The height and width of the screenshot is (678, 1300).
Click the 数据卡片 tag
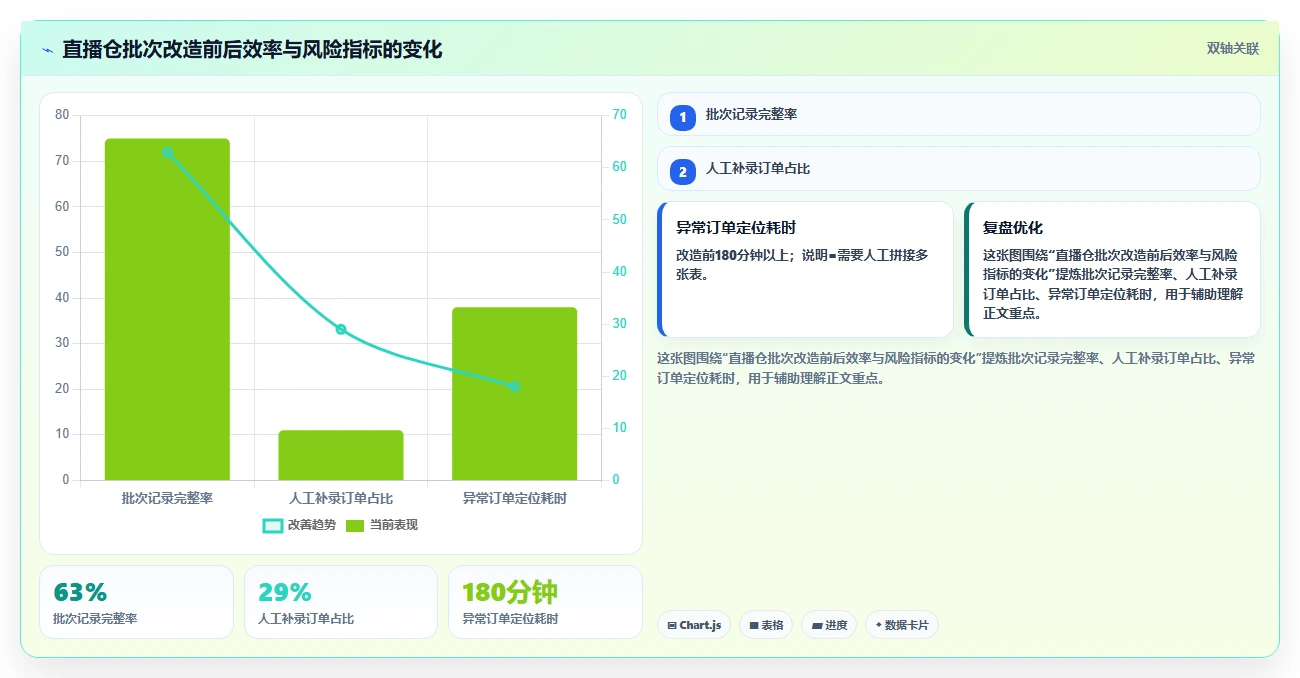[902, 625]
